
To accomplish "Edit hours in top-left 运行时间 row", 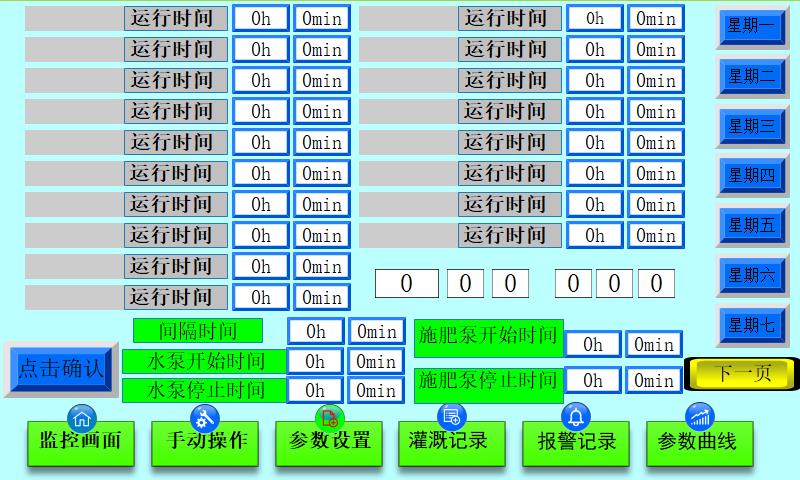I will (261, 18).
